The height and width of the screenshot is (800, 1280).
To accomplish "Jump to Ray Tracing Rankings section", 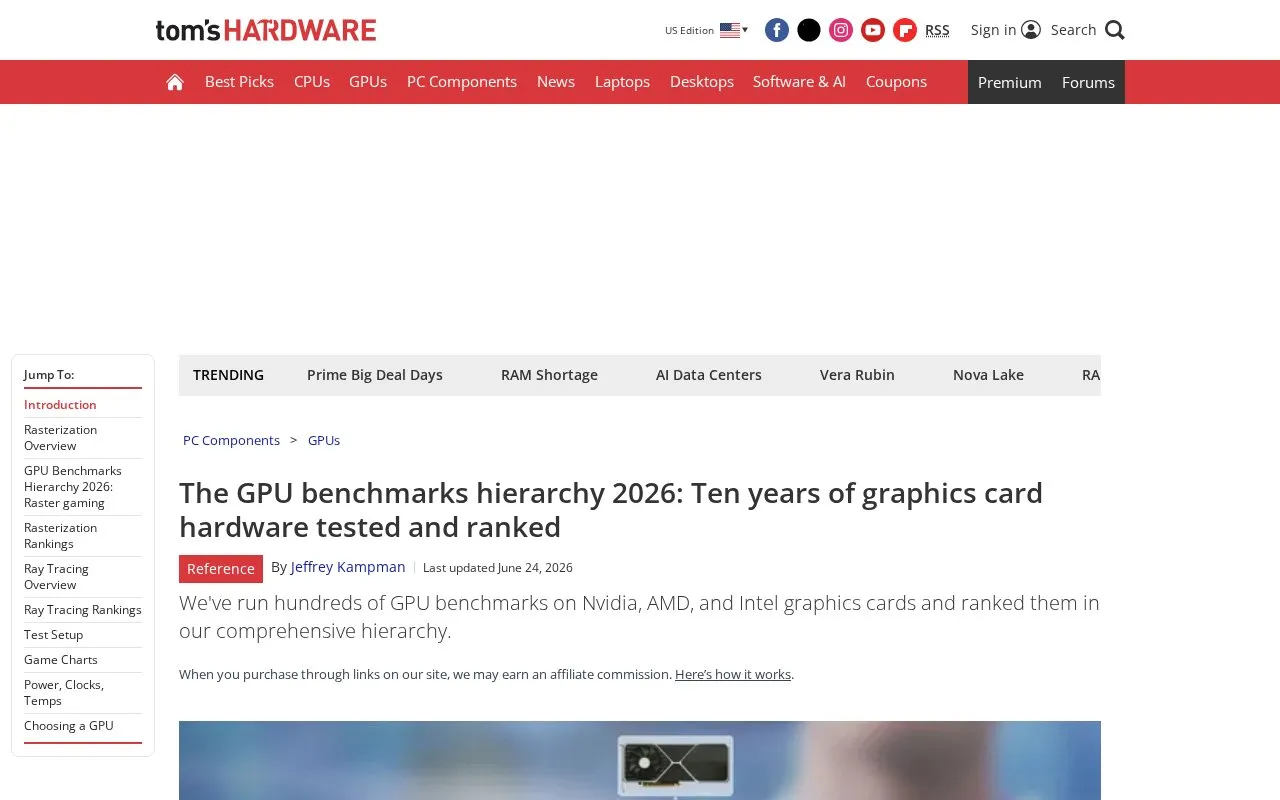I will 83,610.
